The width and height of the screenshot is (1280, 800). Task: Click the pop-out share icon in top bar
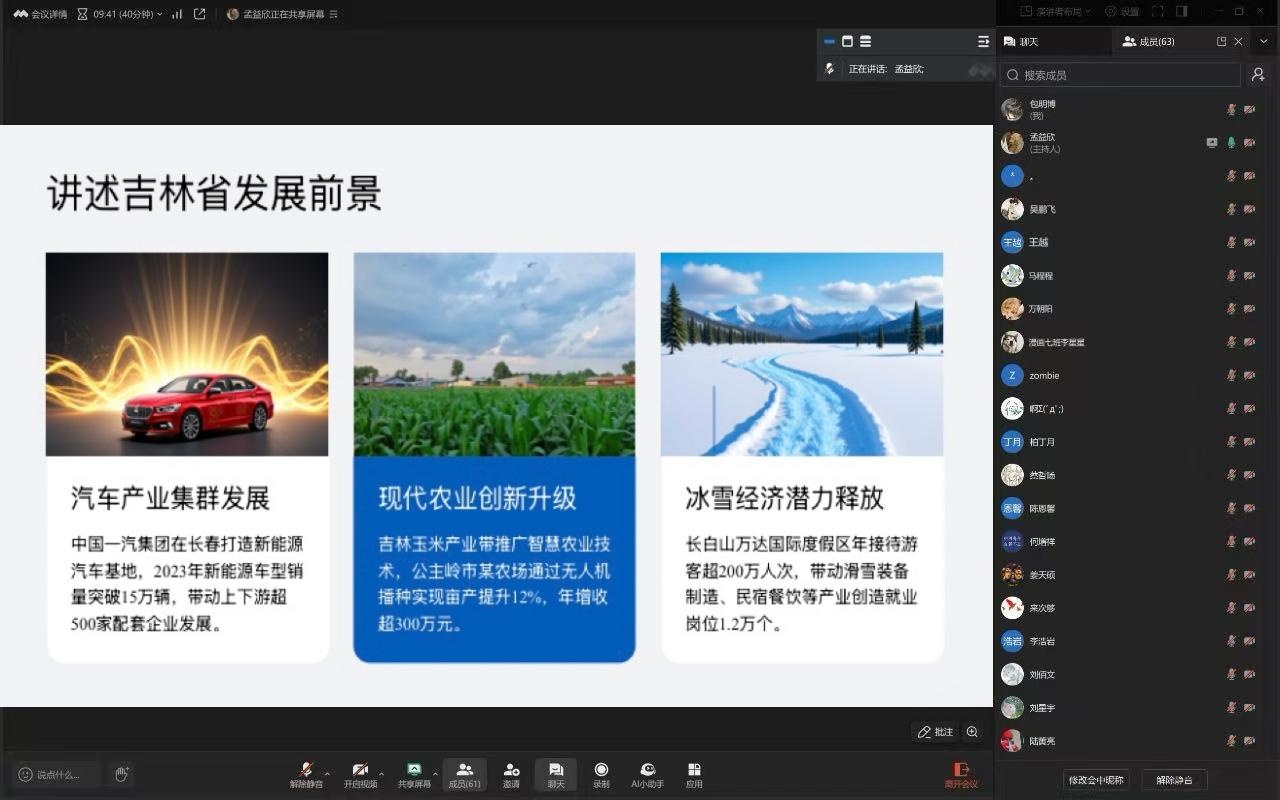point(199,14)
